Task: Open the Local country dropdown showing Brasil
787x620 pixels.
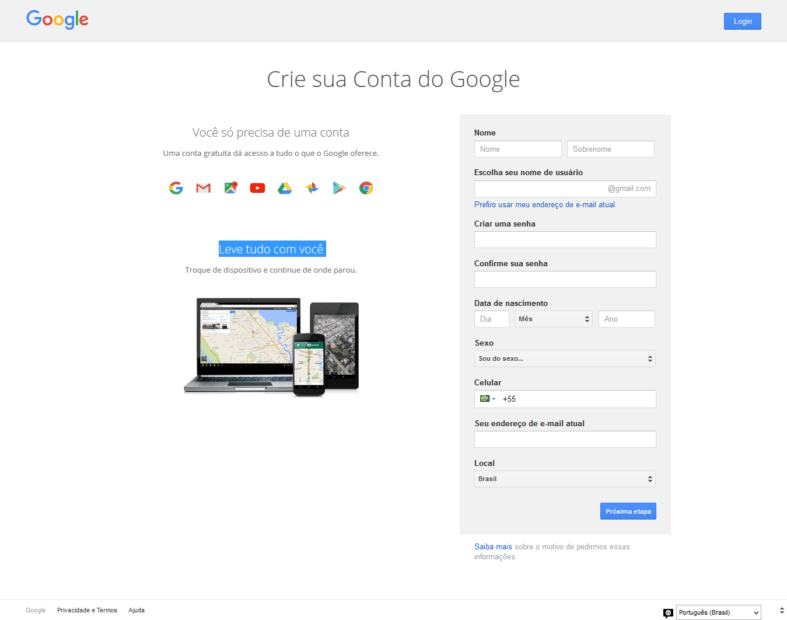Action: pyautogui.click(x=565, y=479)
